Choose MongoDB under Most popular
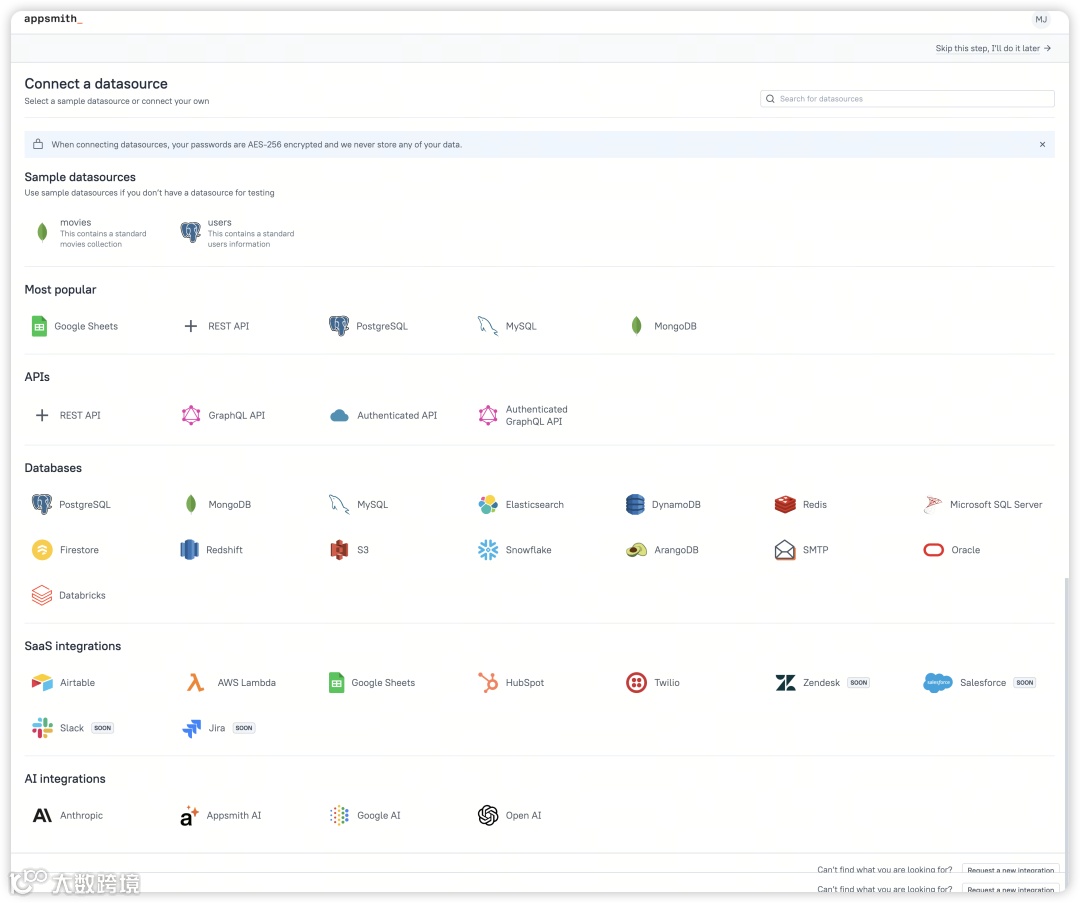Screen dimensions: 1080x903 [x=663, y=326]
